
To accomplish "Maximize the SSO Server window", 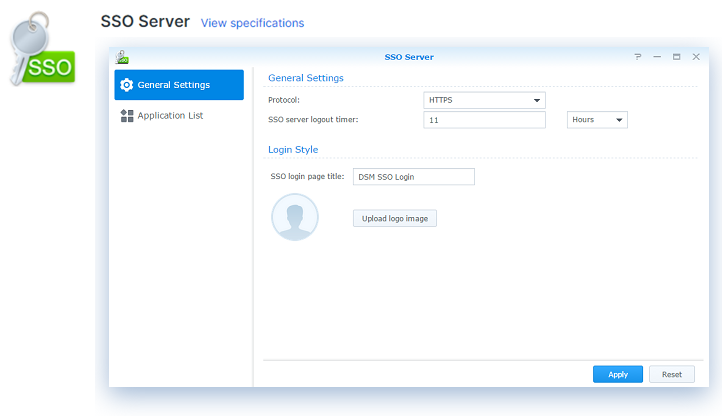I will (676, 57).
